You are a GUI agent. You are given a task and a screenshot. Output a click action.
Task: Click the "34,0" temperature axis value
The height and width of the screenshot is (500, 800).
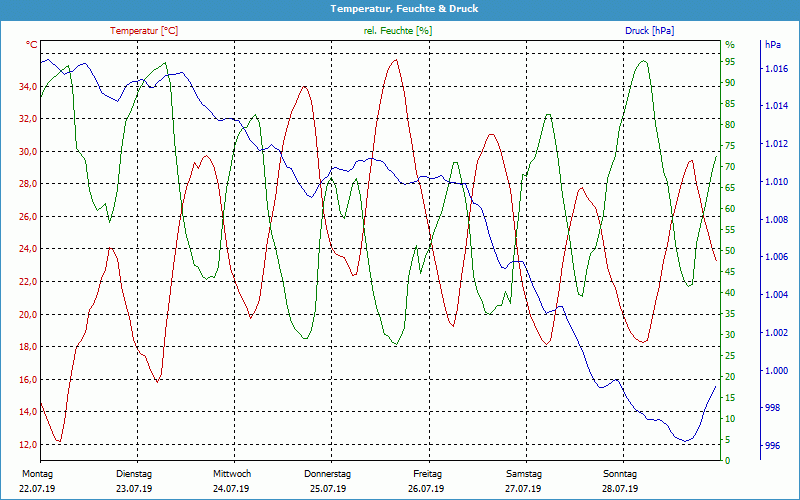(x=28, y=87)
